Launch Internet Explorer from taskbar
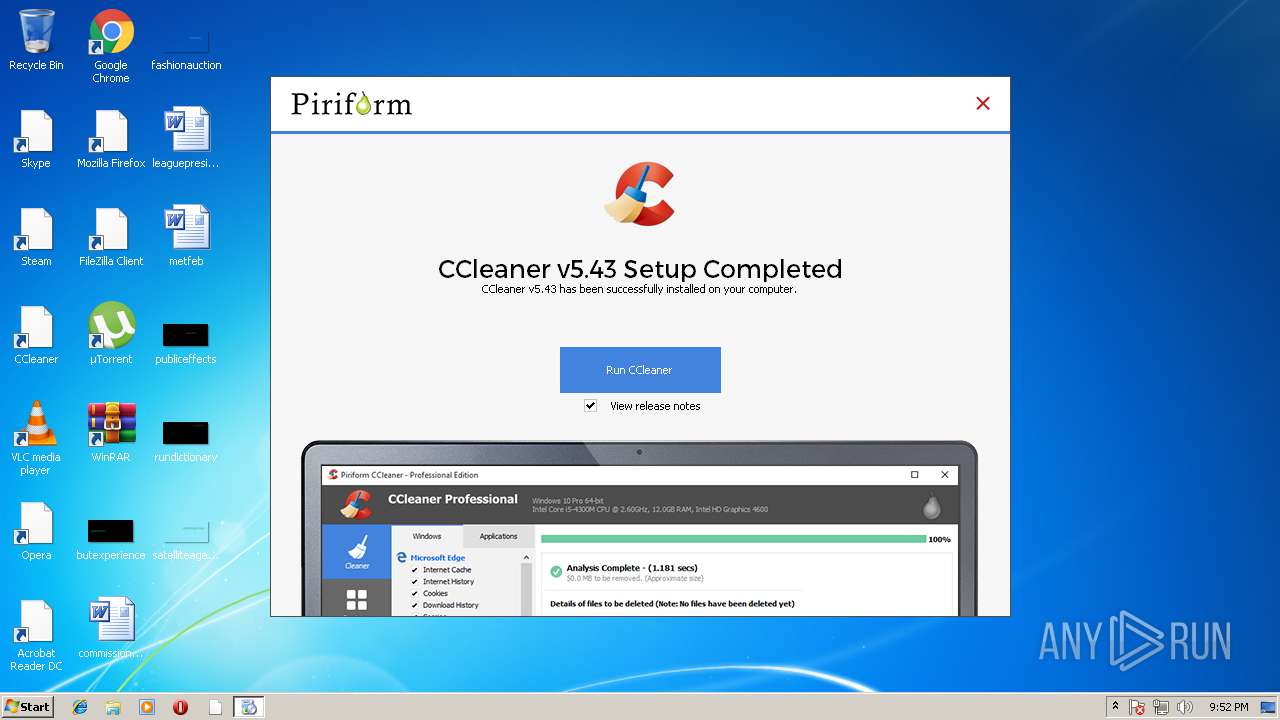The height and width of the screenshot is (720, 1280). pos(80,707)
